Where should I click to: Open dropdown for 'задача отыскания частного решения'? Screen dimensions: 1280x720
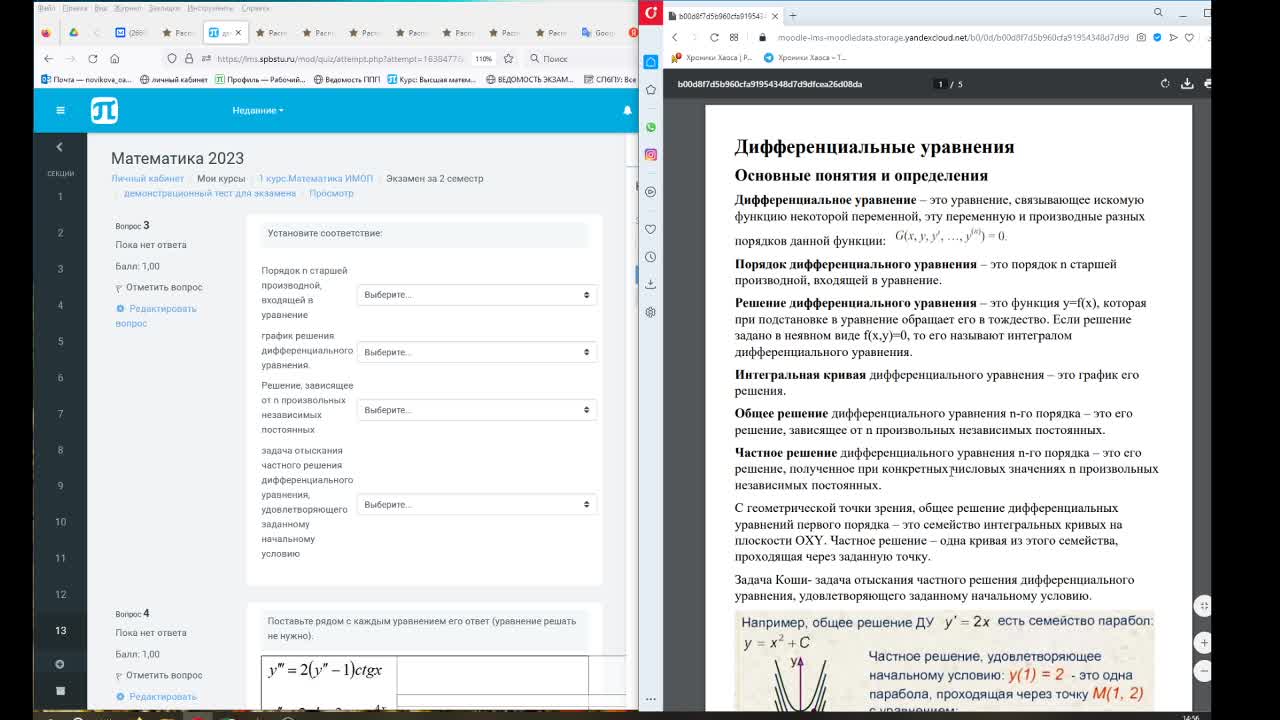477,505
